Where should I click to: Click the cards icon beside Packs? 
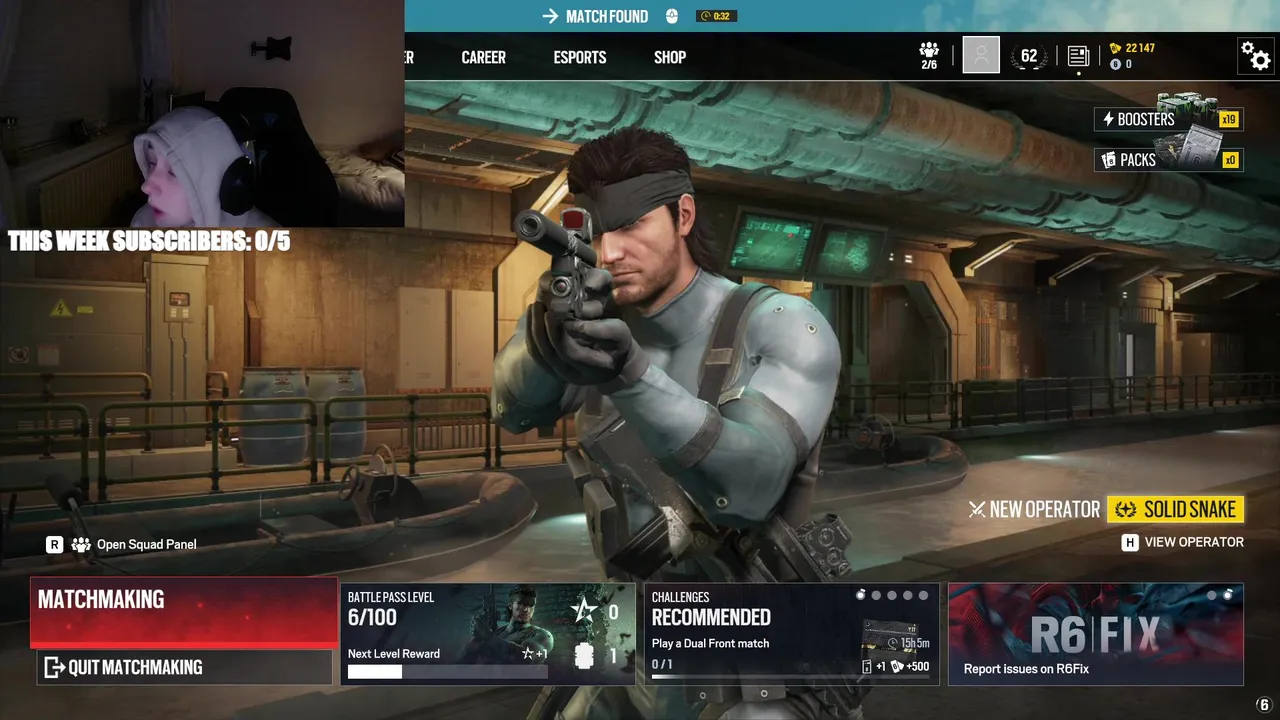tap(1108, 160)
